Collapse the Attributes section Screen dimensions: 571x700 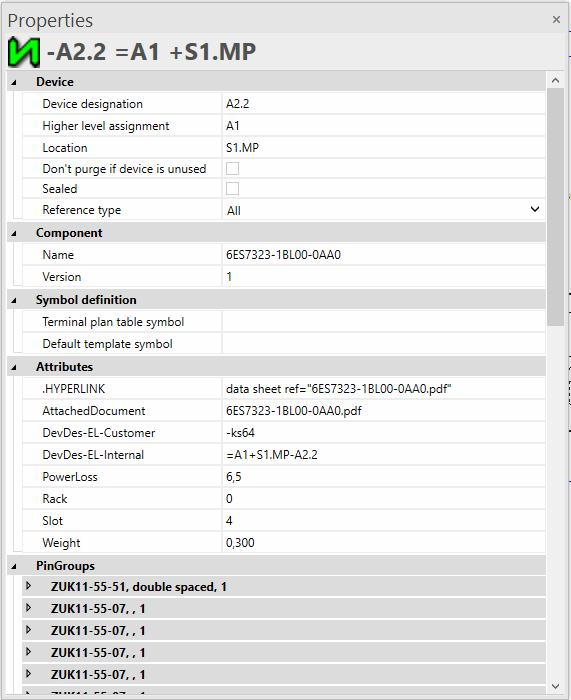[14, 367]
